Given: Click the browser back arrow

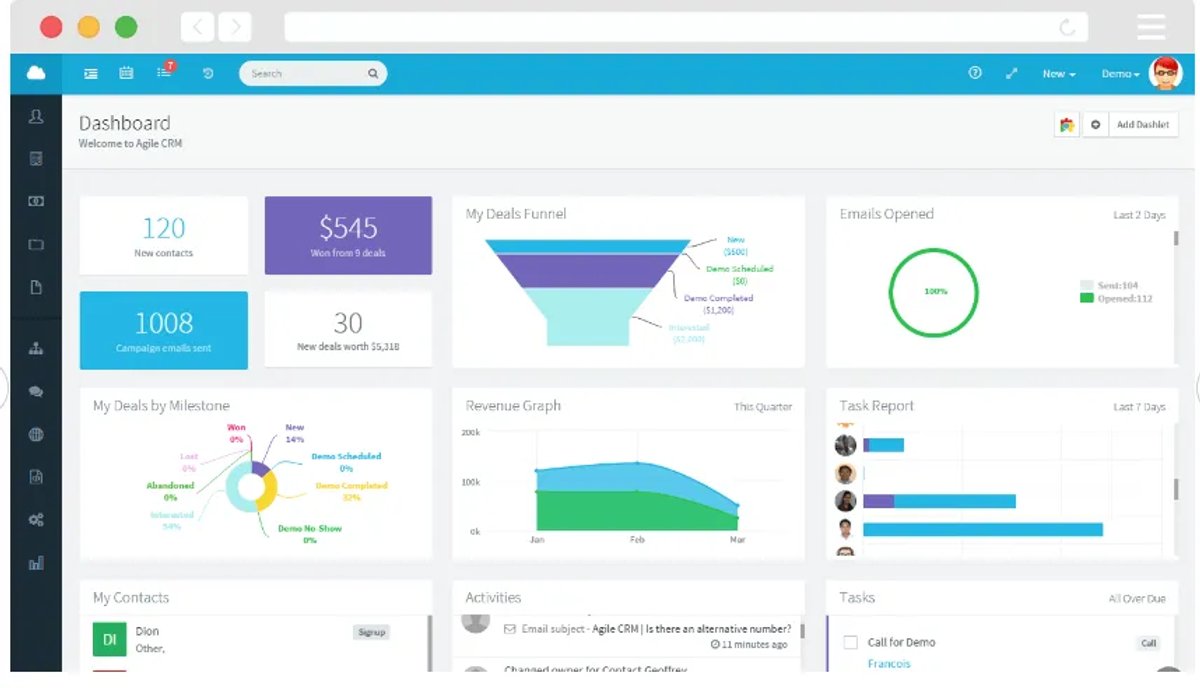Looking at the screenshot, I should (x=197, y=27).
